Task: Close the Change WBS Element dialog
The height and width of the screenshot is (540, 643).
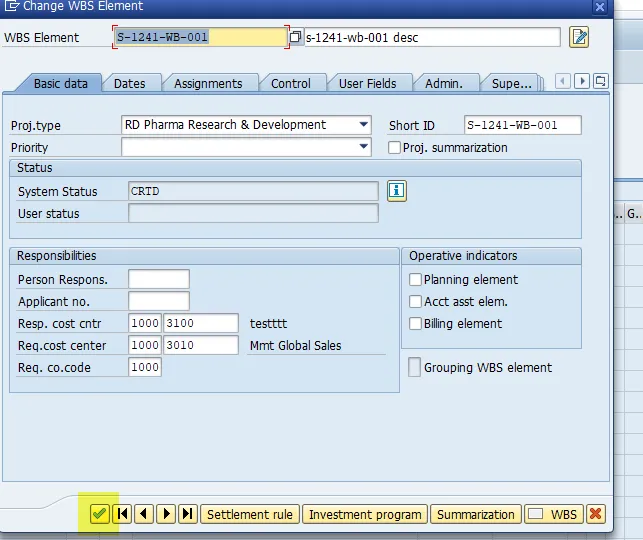Action: 600,7
